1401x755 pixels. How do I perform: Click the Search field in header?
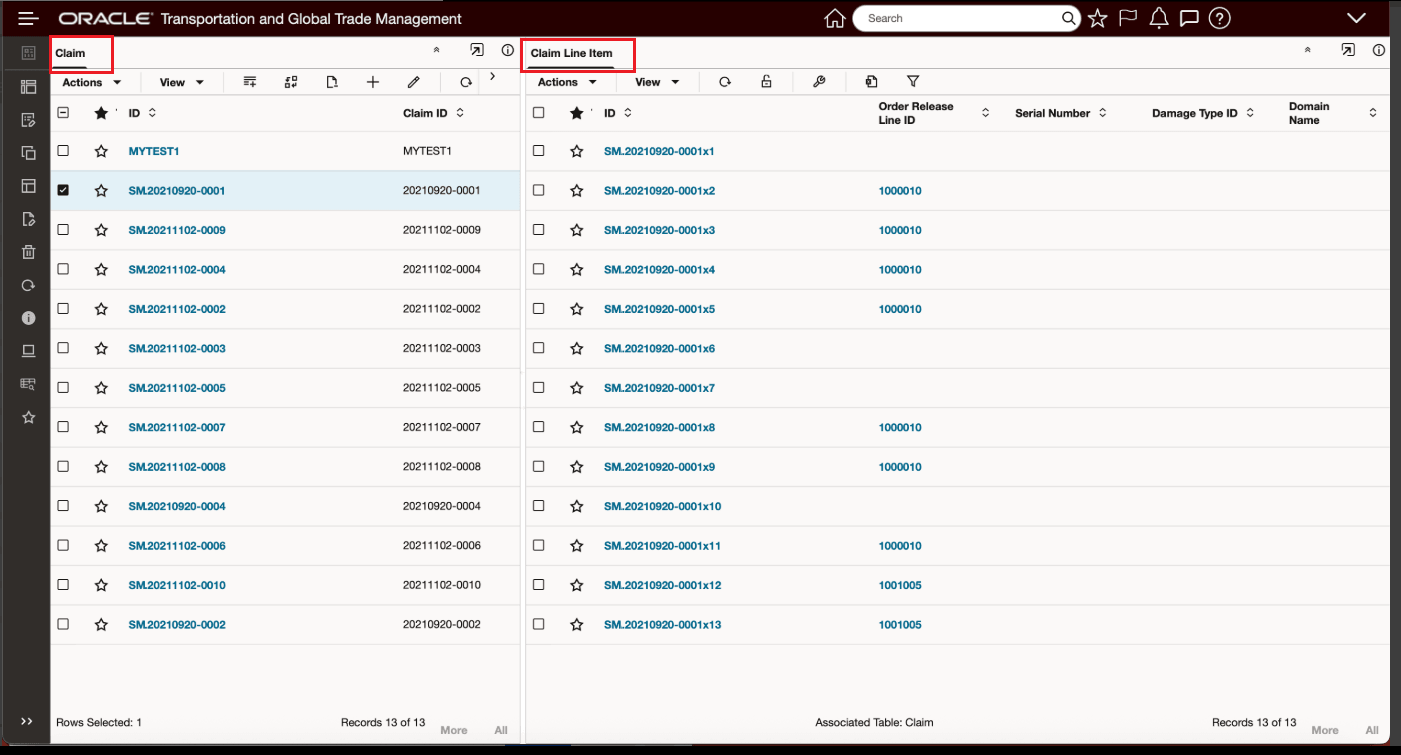coord(960,18)
